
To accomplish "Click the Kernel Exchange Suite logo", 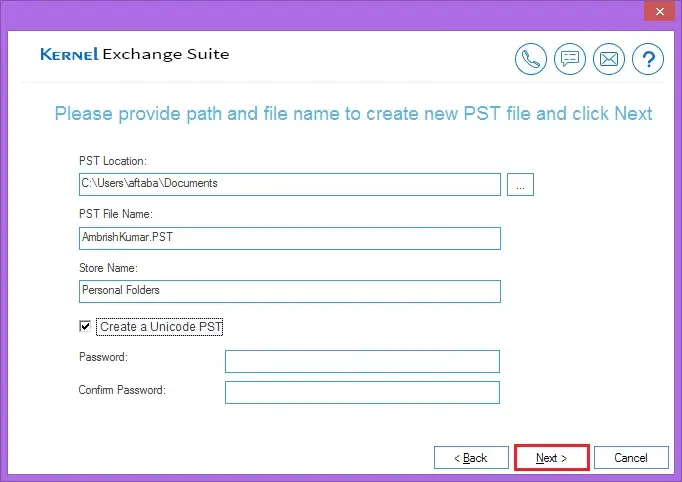I will (134, 54).
